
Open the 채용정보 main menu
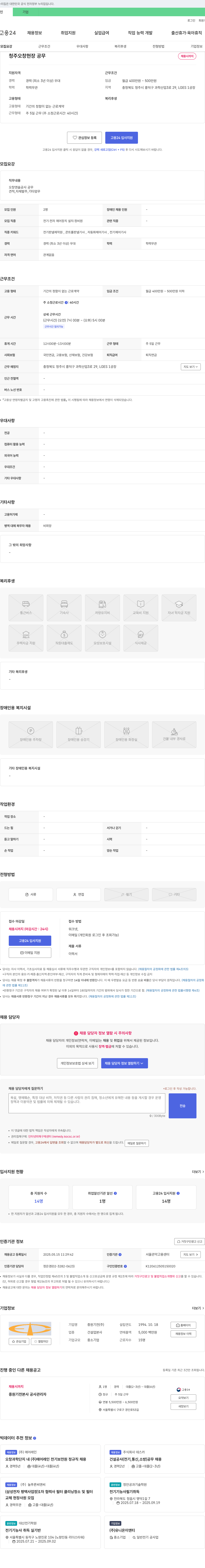click(x=35, y=33)
